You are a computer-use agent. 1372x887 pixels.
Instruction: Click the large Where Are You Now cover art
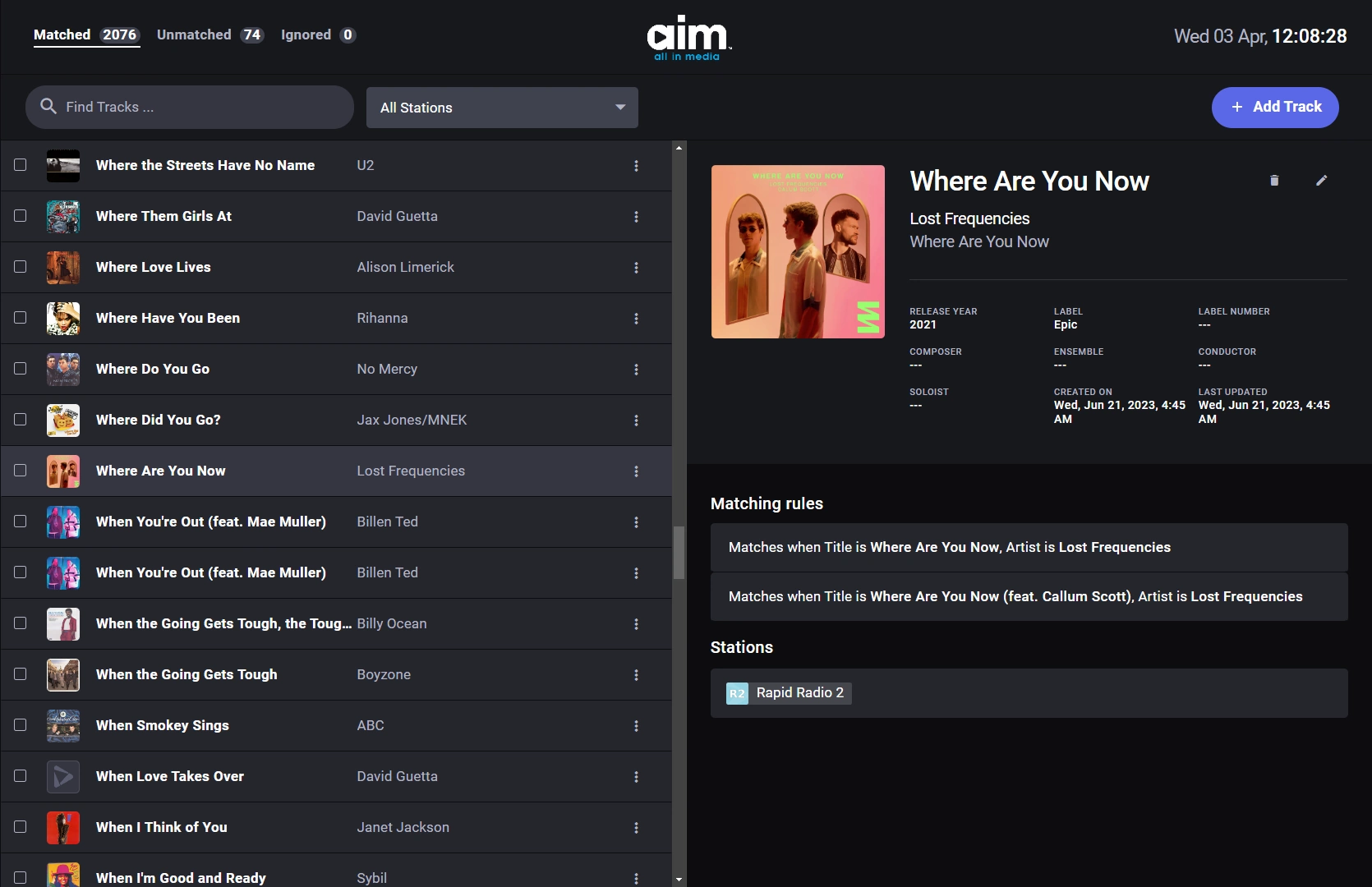pos(798,251)
